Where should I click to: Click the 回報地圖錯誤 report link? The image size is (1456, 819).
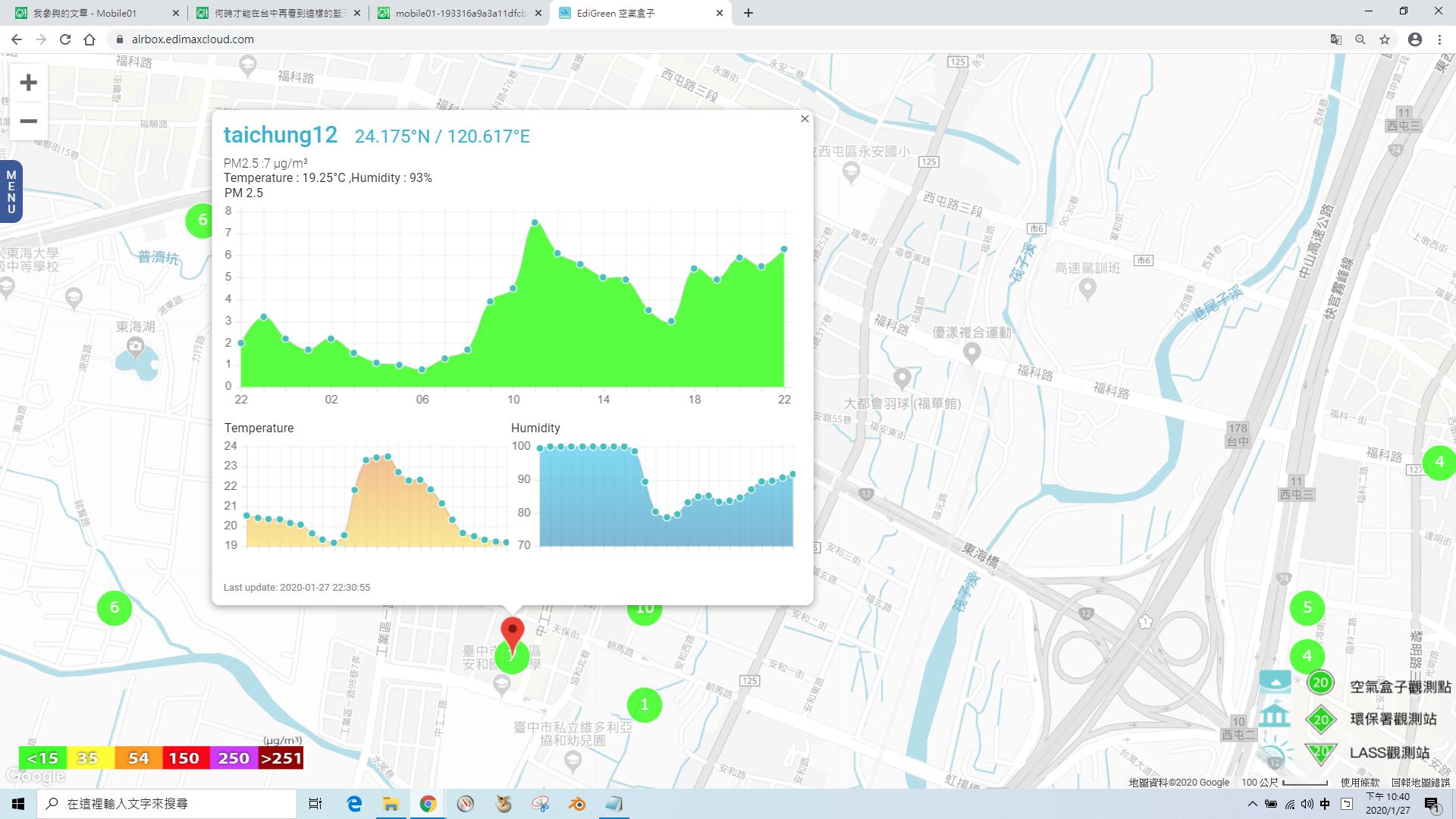[x=1420, y=783]
